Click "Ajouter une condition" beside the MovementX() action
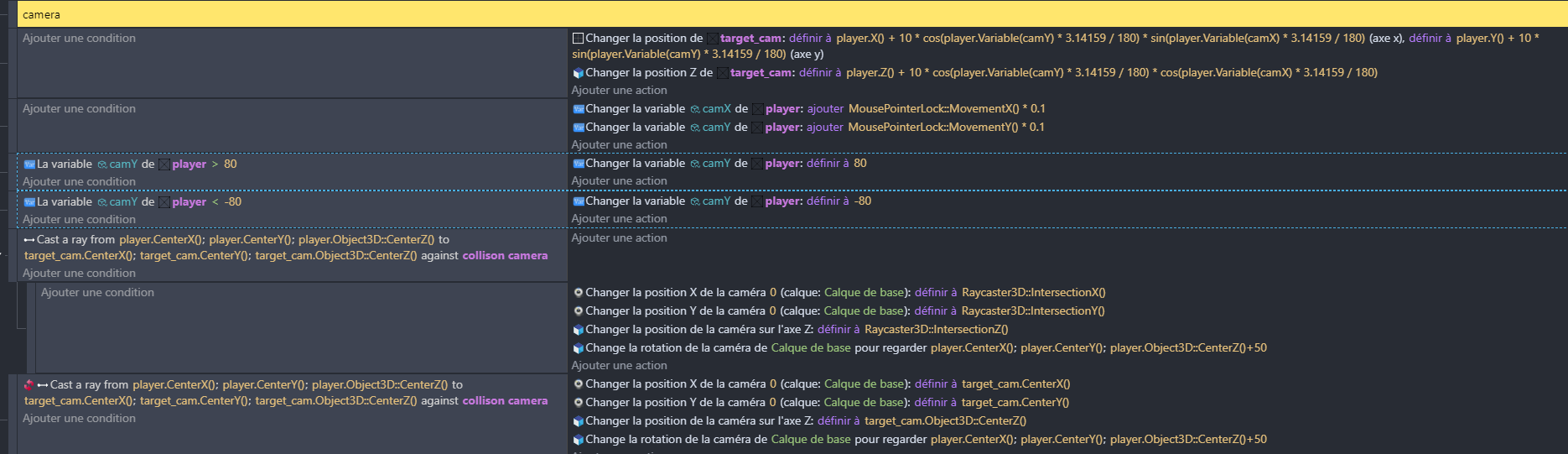 point(79,109)
